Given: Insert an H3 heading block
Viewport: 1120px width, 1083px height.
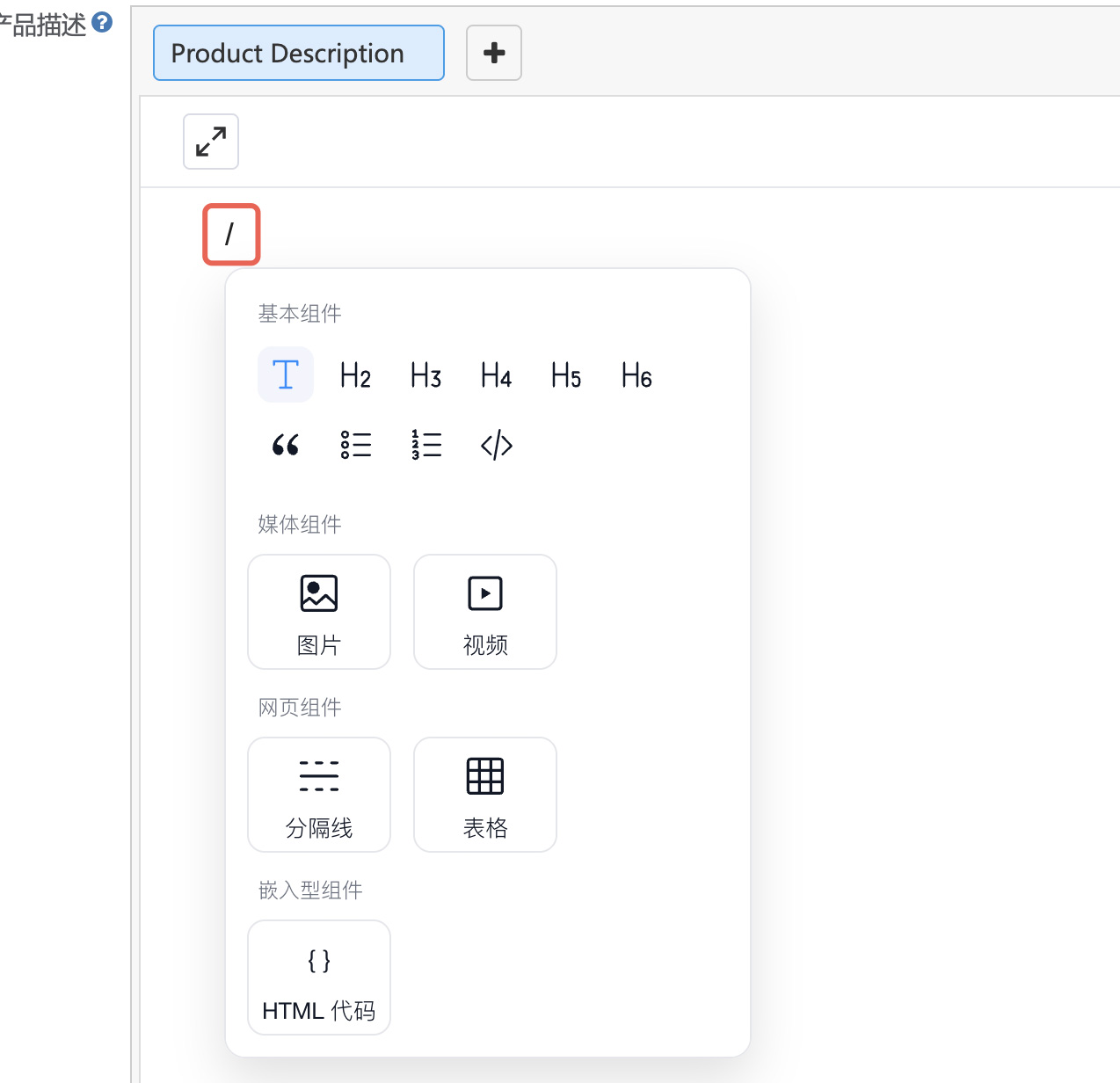Looking at the screenshot, I should coord(426,374).
